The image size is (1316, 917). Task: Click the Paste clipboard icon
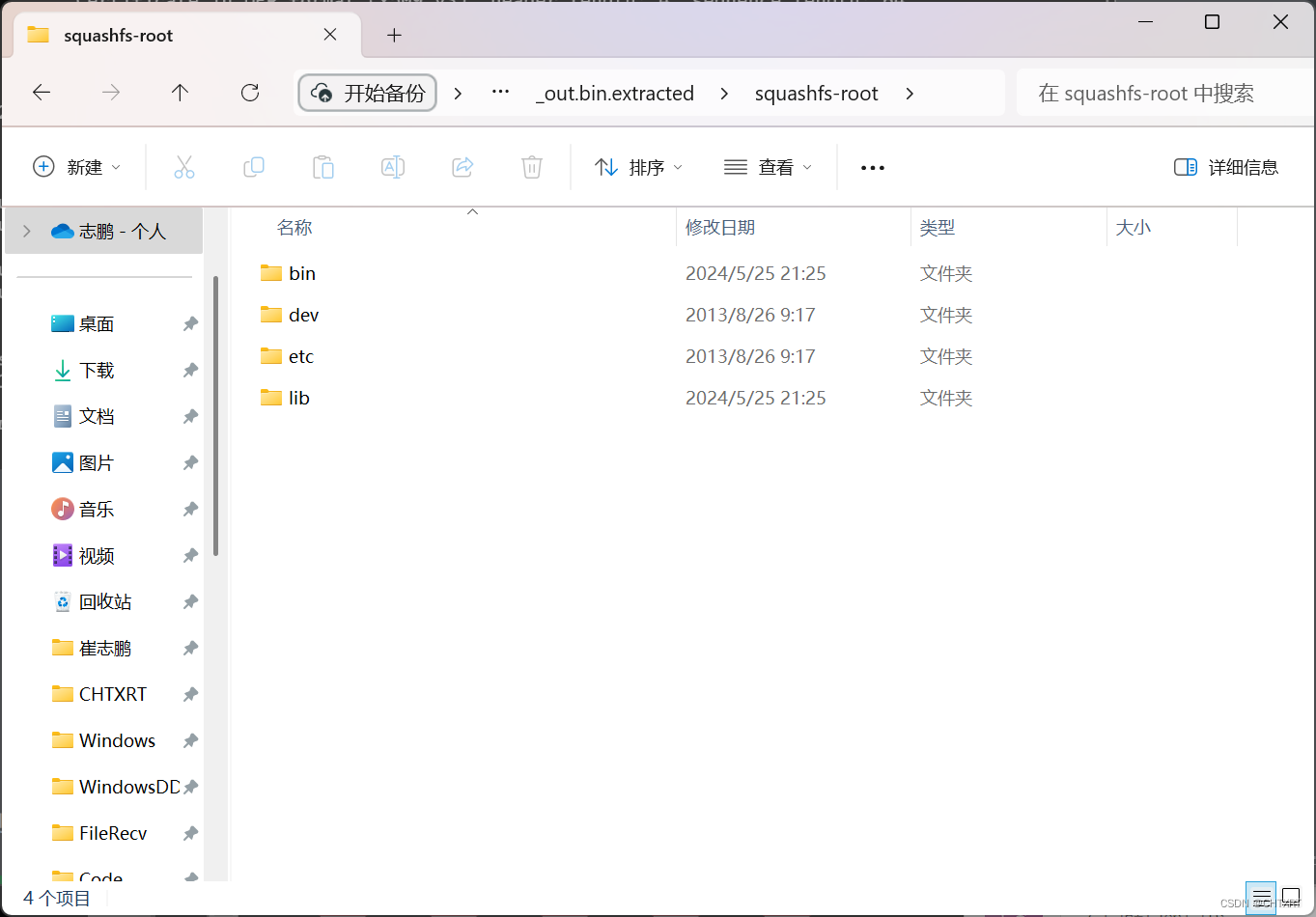tap(323, 167)
